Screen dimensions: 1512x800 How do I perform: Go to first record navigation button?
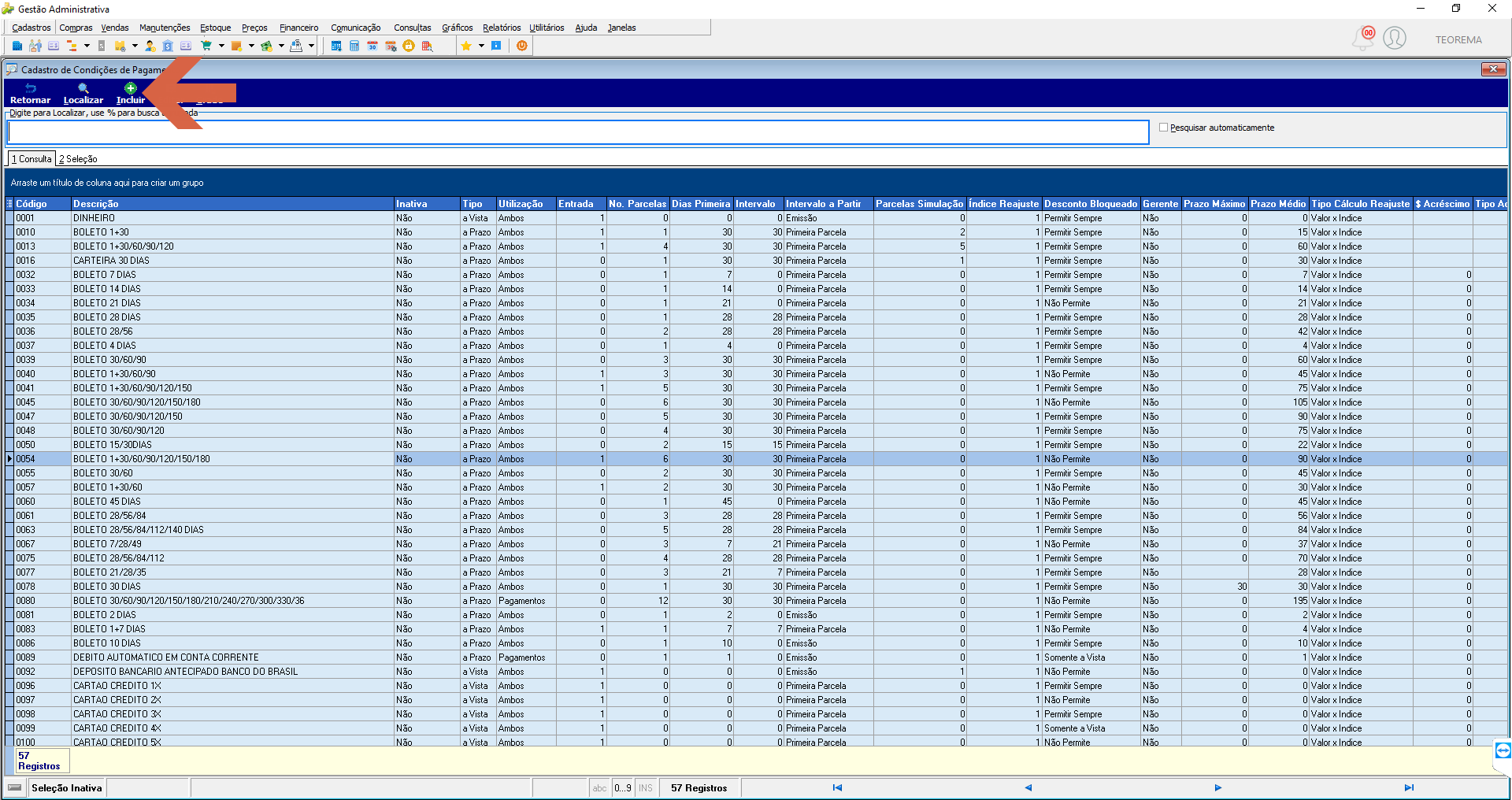tap(837, 787)
